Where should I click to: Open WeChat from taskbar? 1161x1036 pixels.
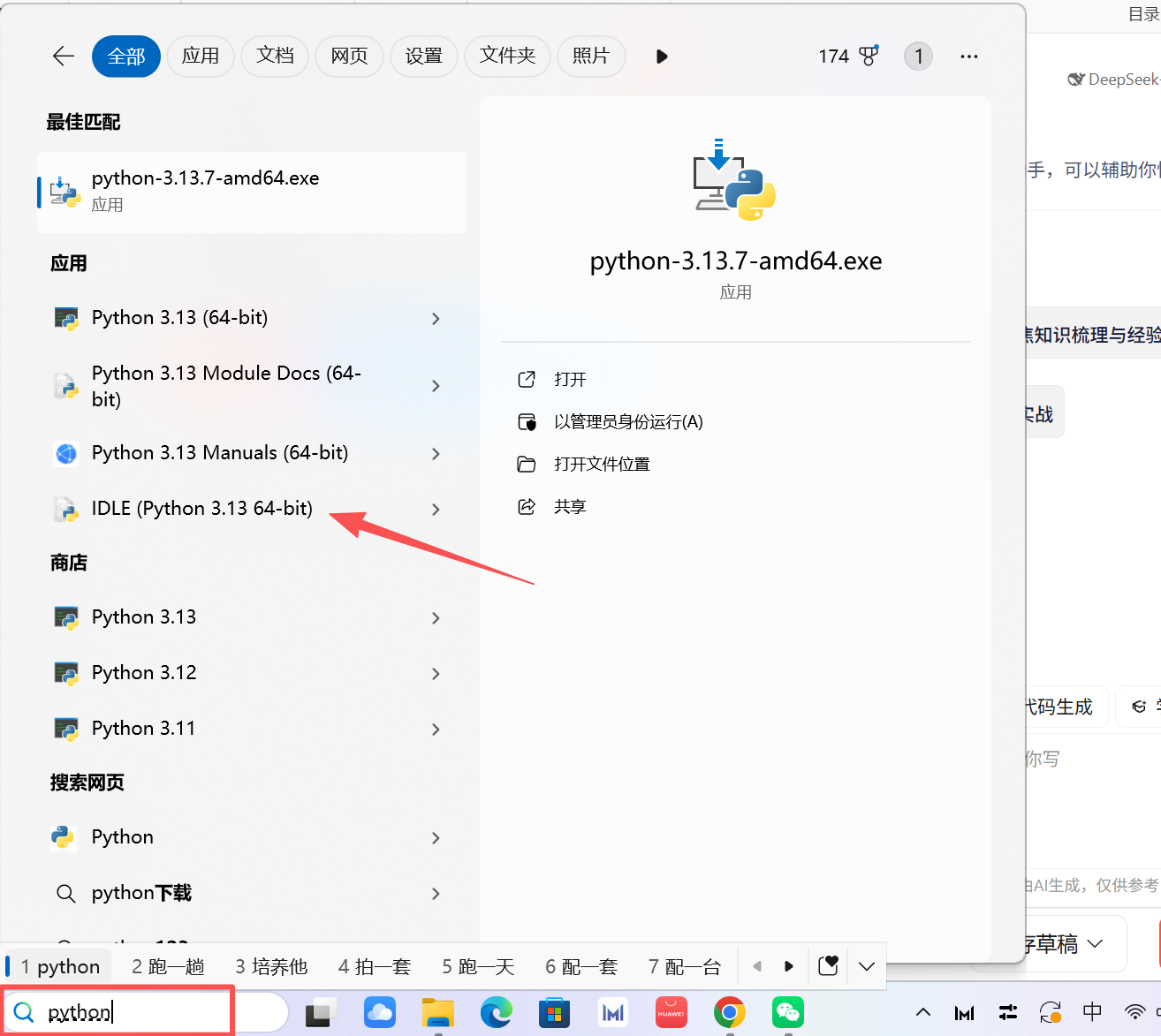click(x=787, y=1013)
